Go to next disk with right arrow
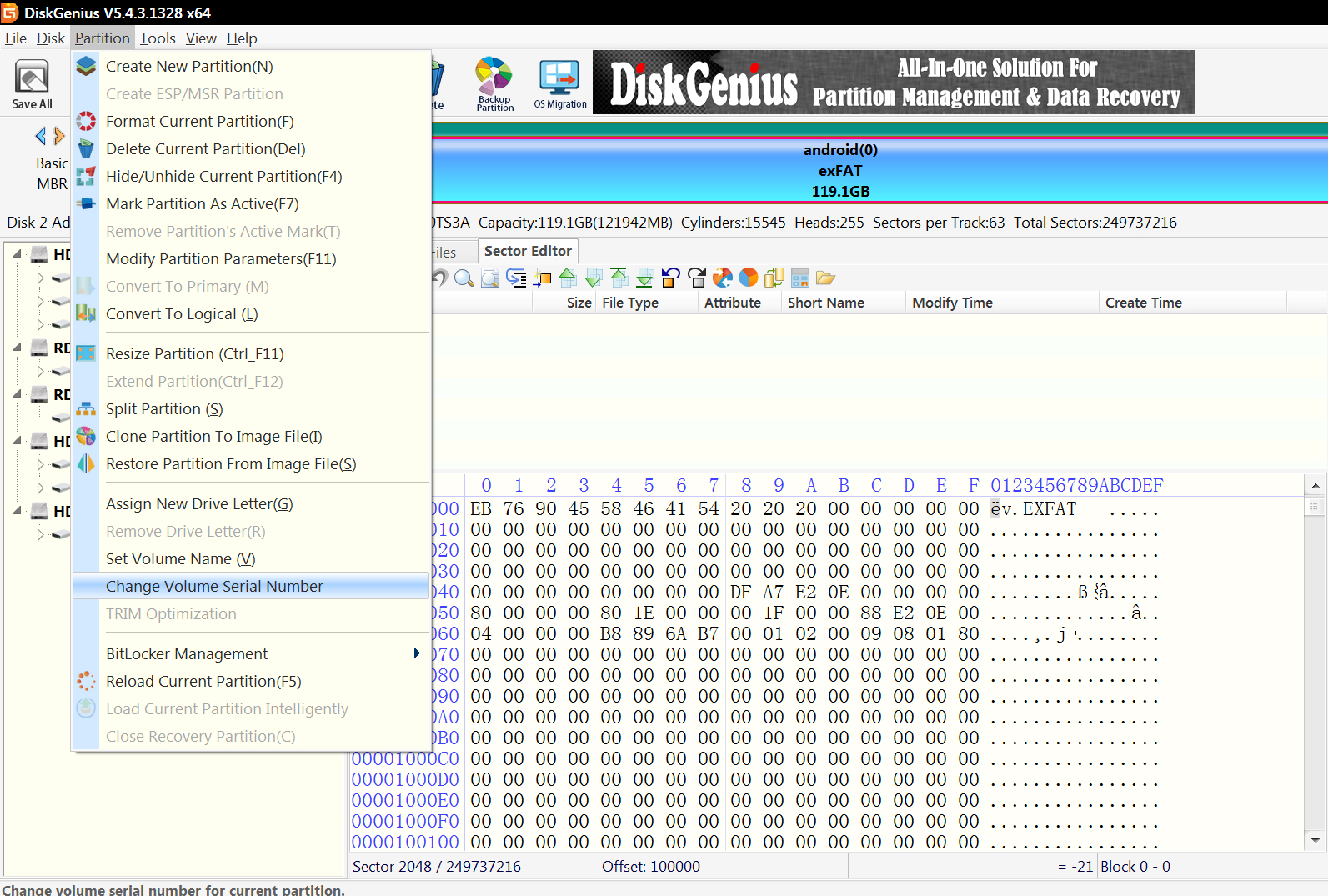The height and width of the screenshot is (896, 1328). pos(58,136)
